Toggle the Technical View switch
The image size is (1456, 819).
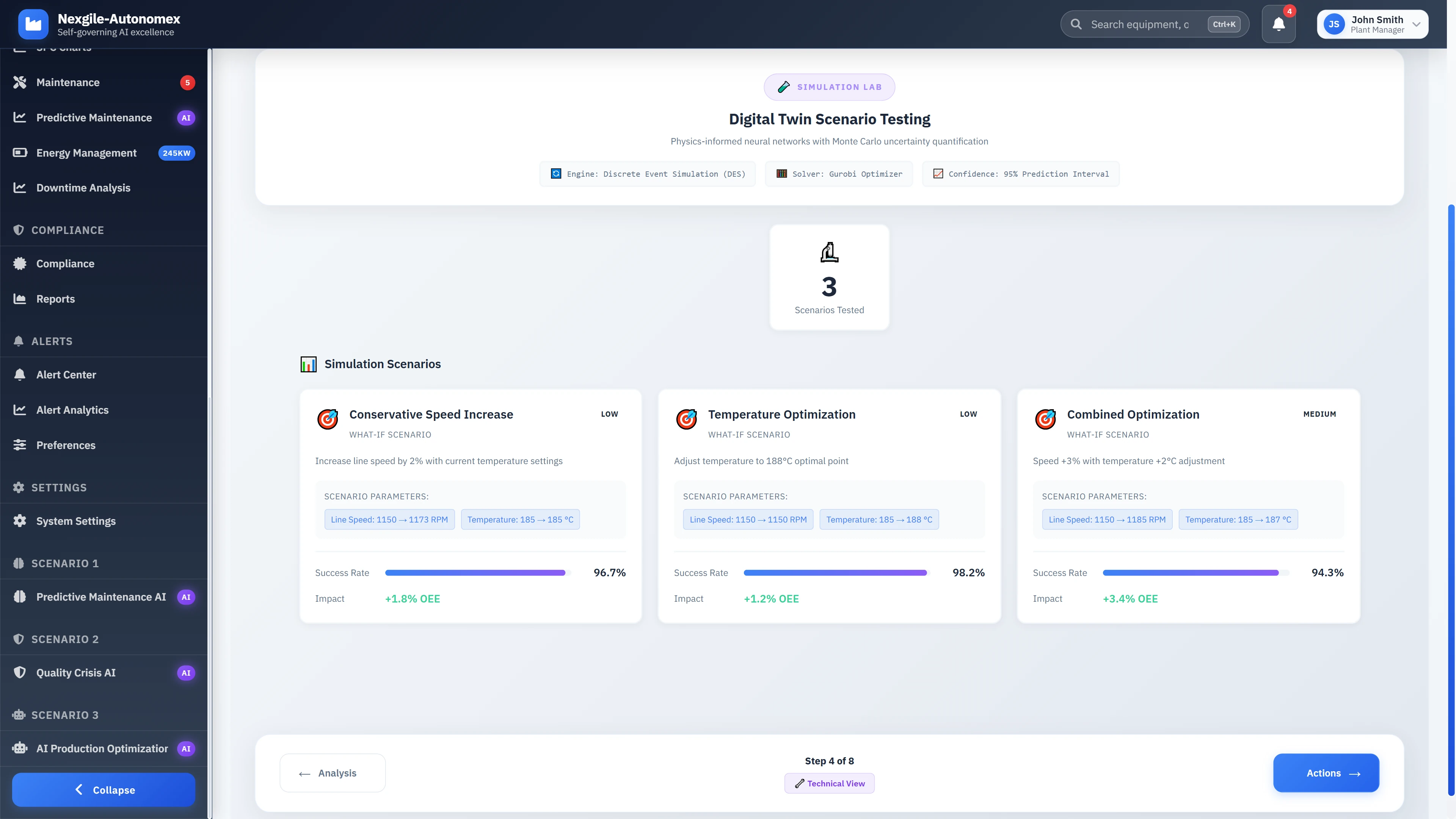pyautogui.click(x=829, y=783)
